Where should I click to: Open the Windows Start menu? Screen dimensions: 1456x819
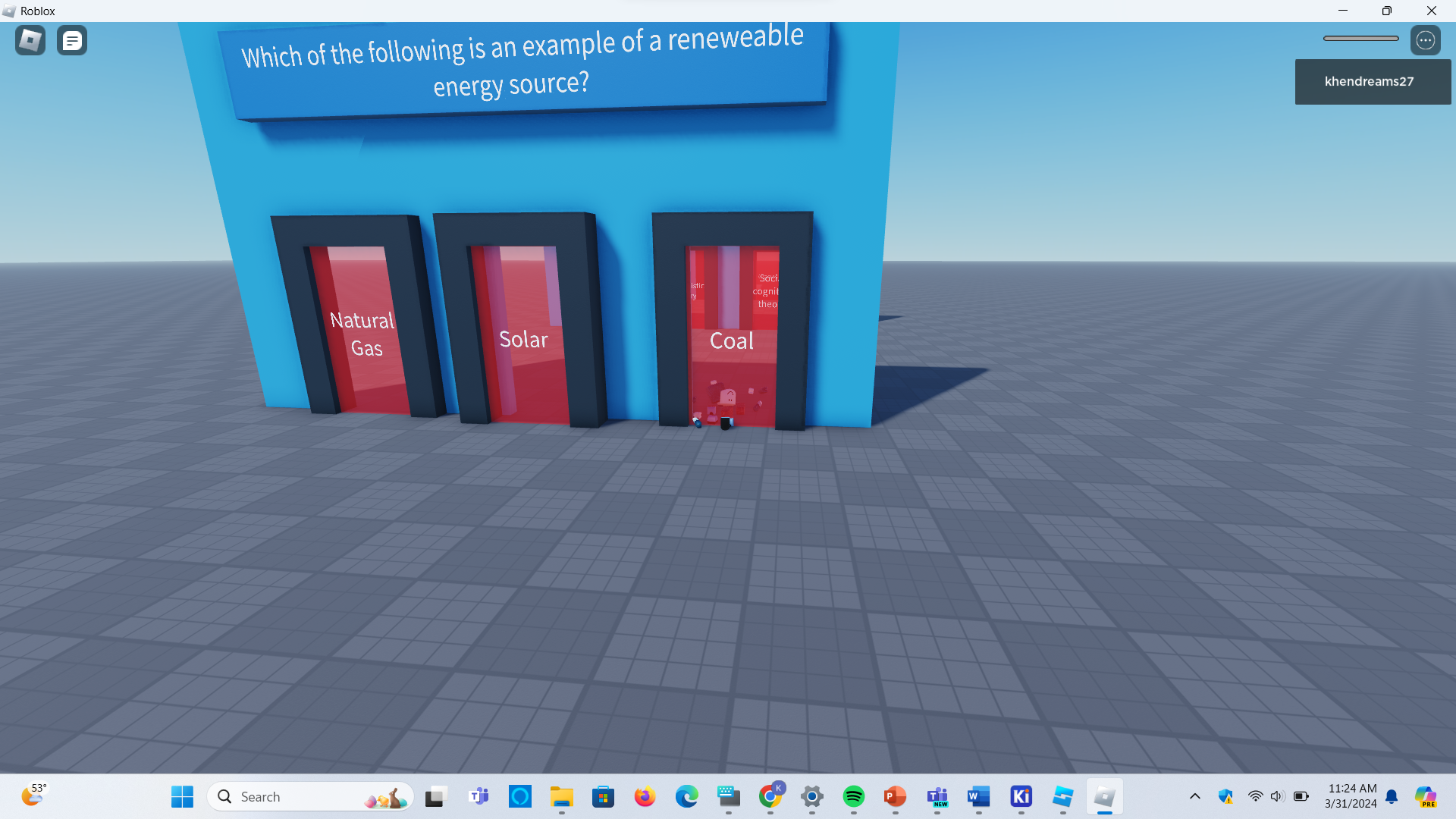(182, 796)
